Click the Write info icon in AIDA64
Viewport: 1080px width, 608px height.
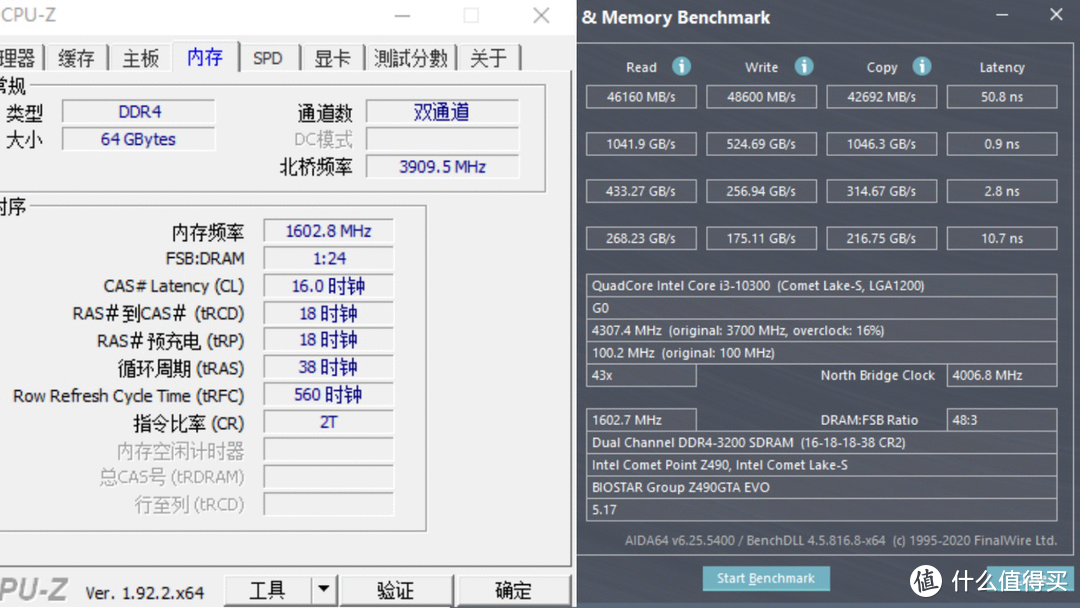click(803, 66)
